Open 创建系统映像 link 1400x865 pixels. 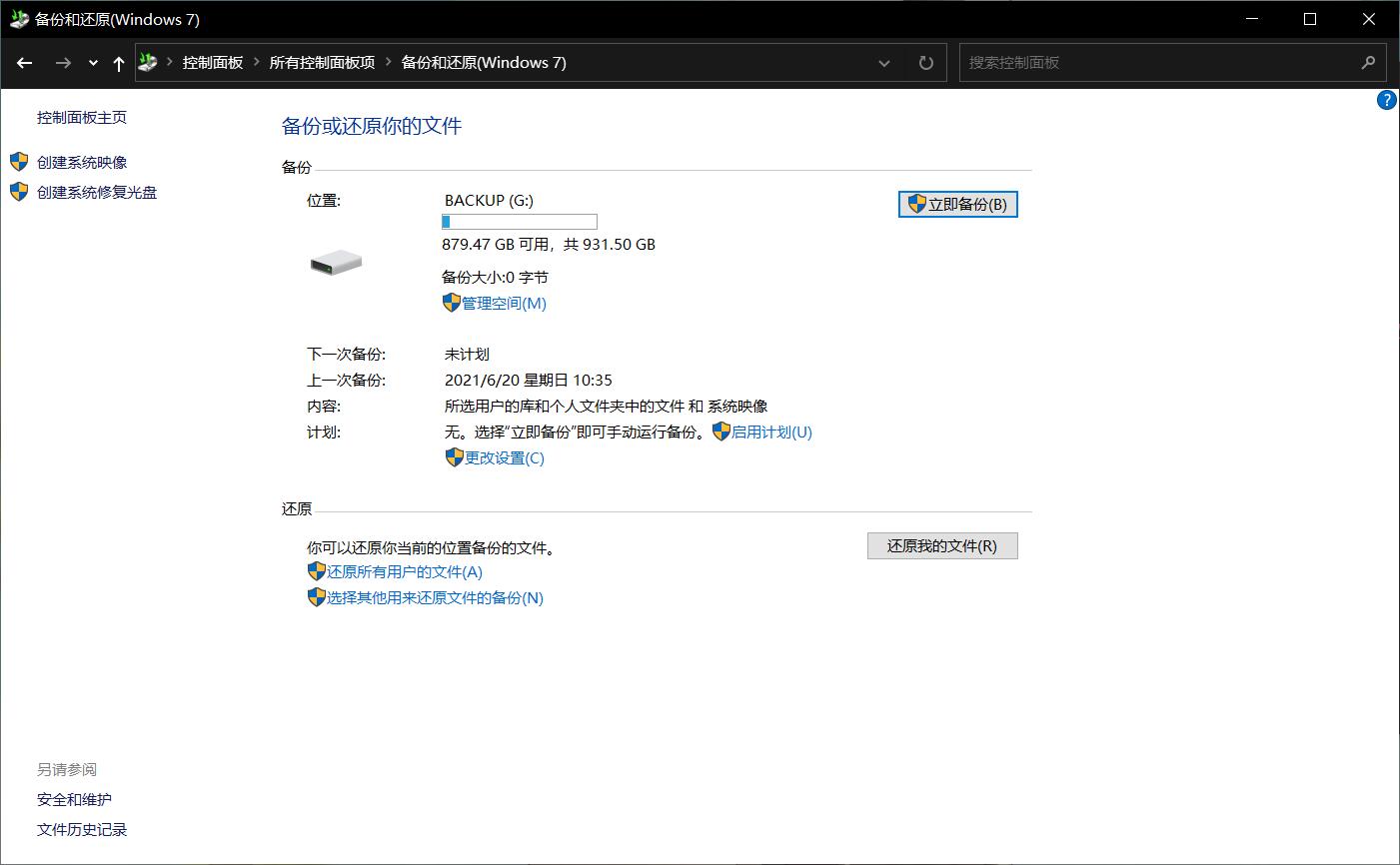coord(82,162)
